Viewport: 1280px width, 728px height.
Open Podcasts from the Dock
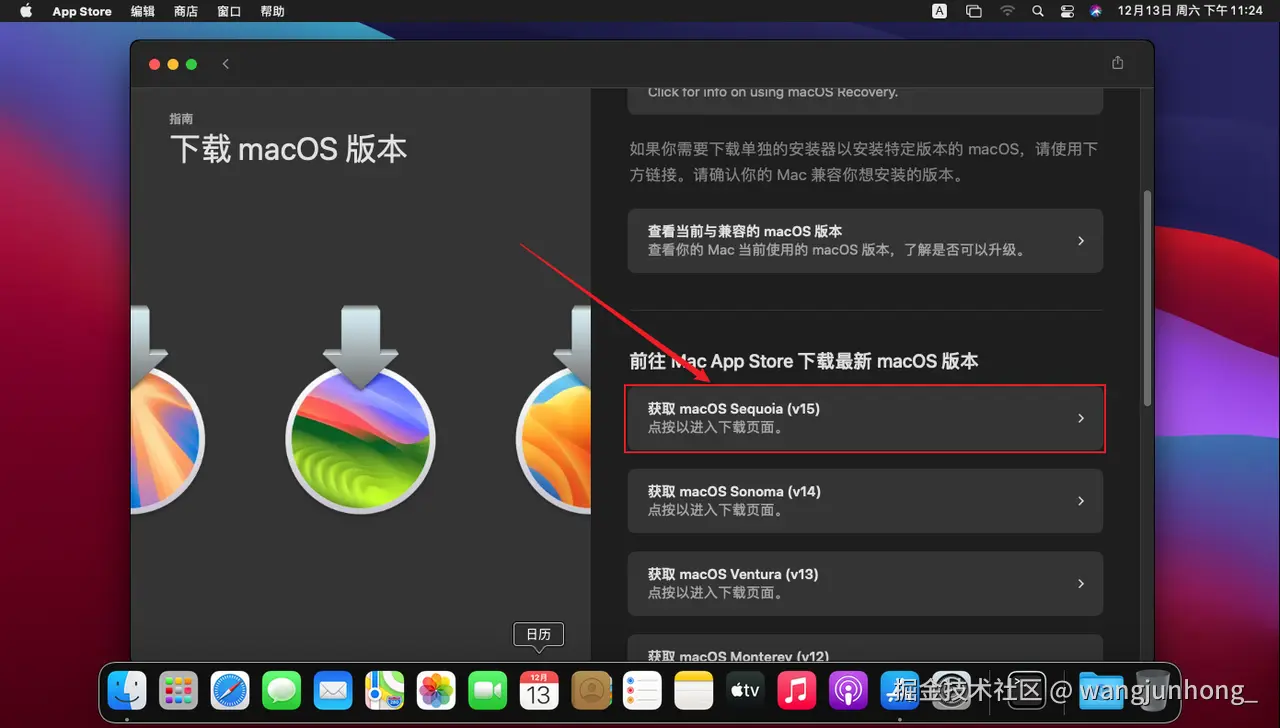point(849,690)
